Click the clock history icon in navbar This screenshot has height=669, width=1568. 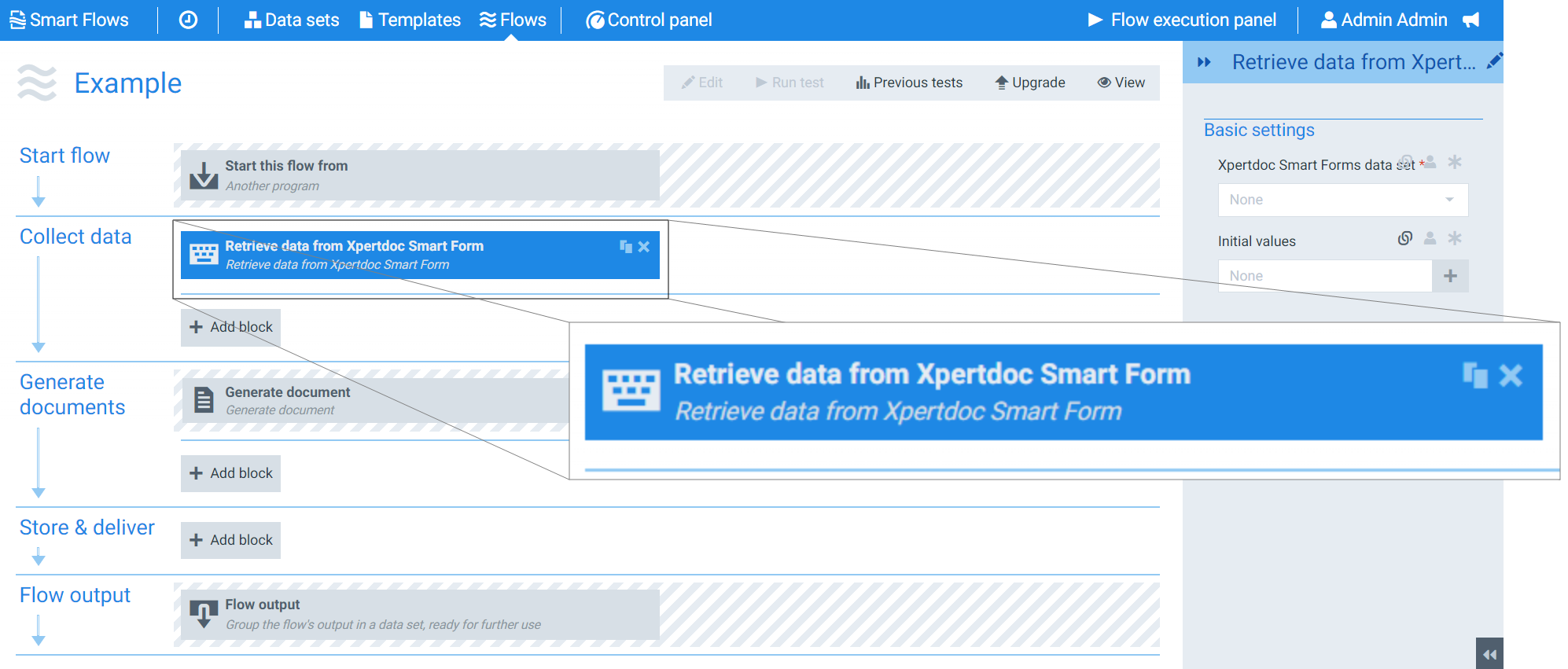188,20
